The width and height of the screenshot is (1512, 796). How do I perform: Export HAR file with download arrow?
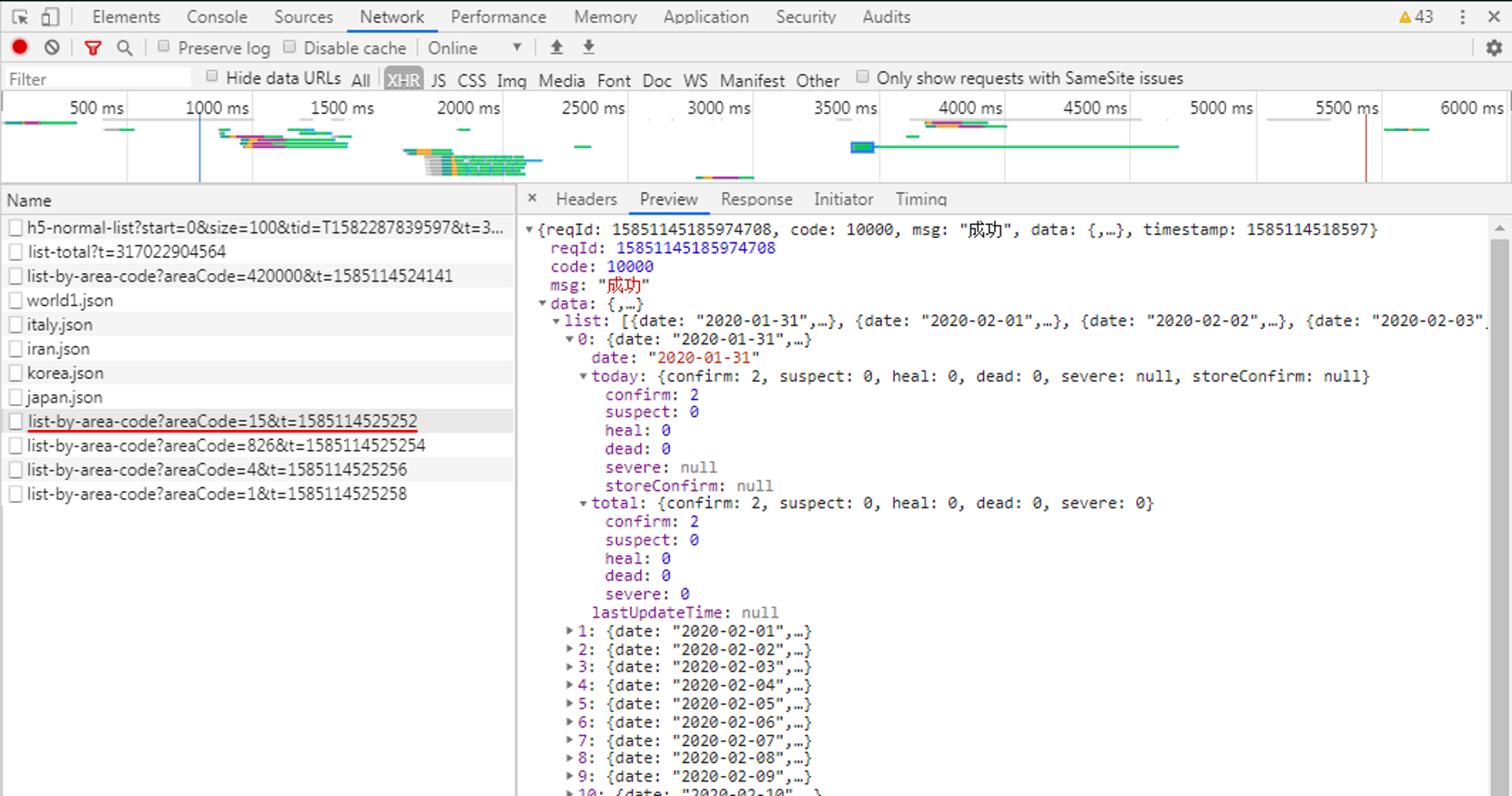589,47
